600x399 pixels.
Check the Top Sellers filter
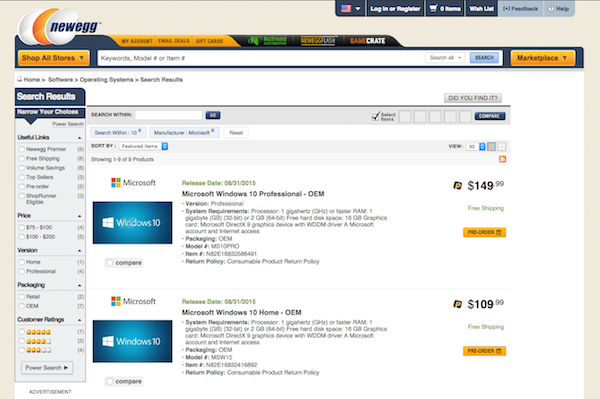click(22, 177)
